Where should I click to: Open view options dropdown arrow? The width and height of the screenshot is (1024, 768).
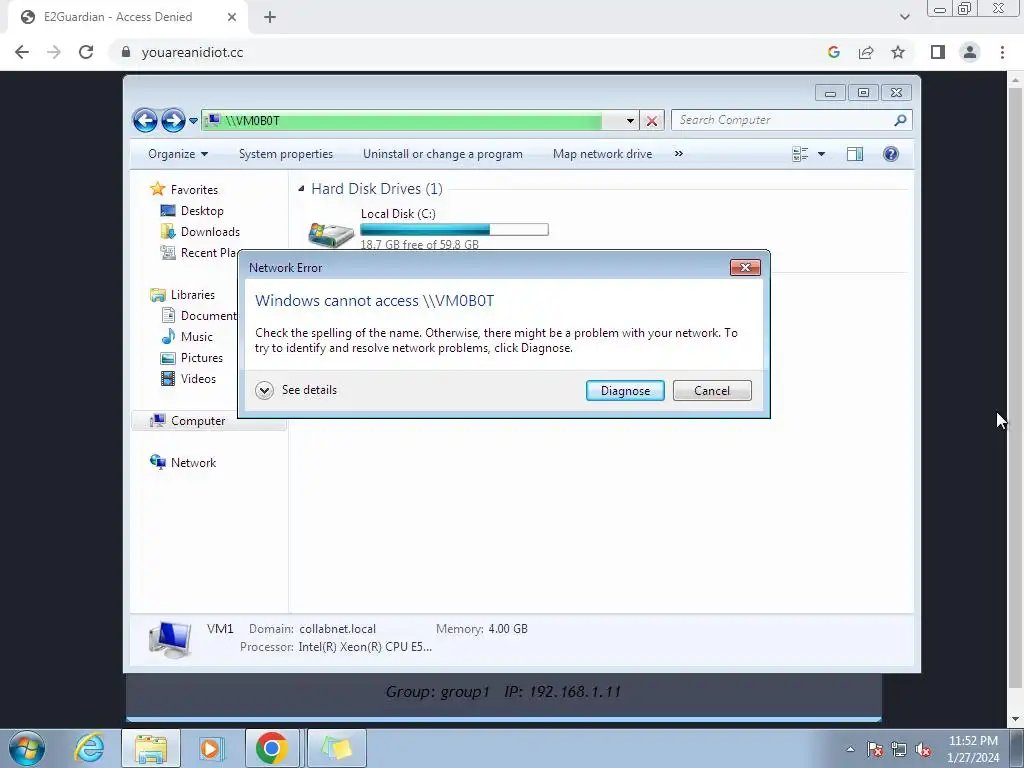tap(822, 154)
